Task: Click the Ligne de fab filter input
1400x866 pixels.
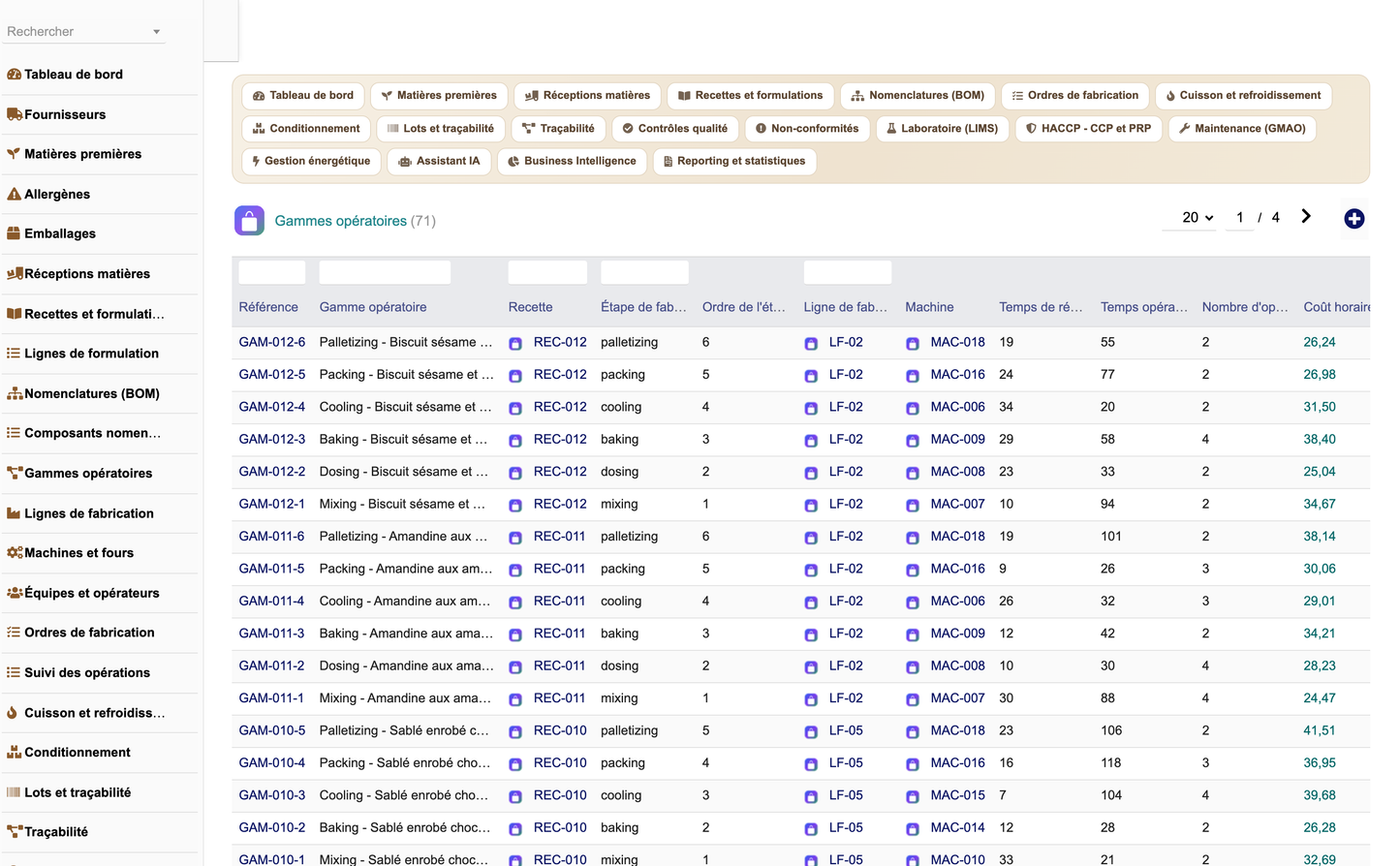Action: click(x=848, y=272)
